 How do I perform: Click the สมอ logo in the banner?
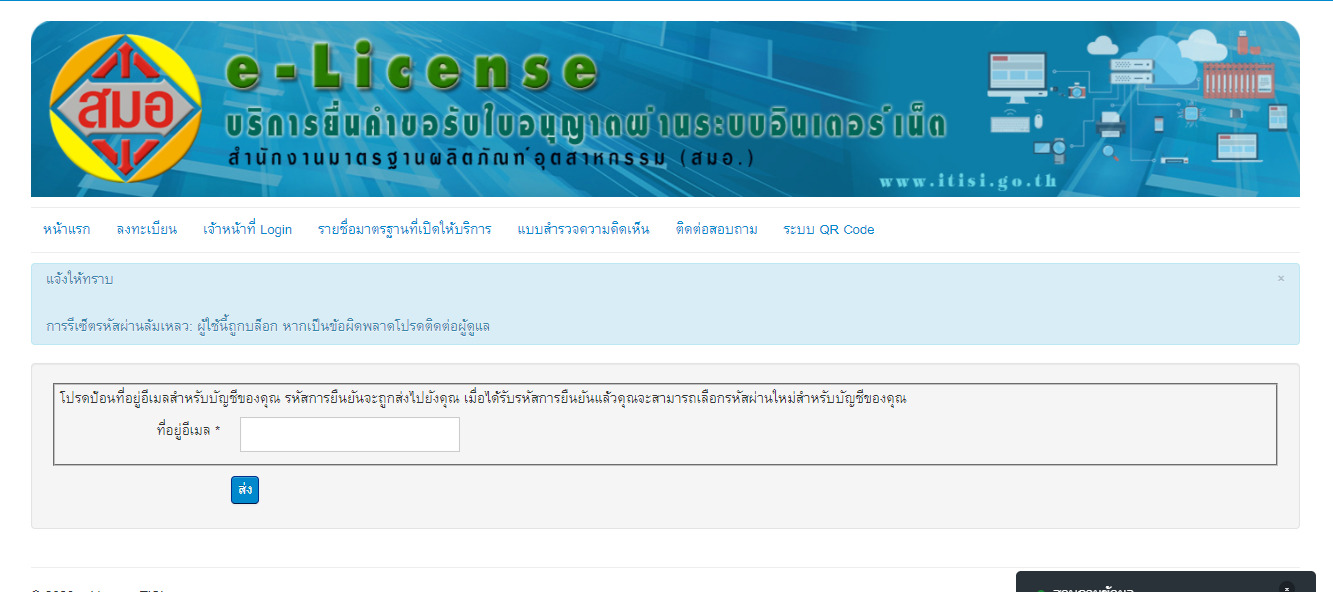[x=125, y=109]
